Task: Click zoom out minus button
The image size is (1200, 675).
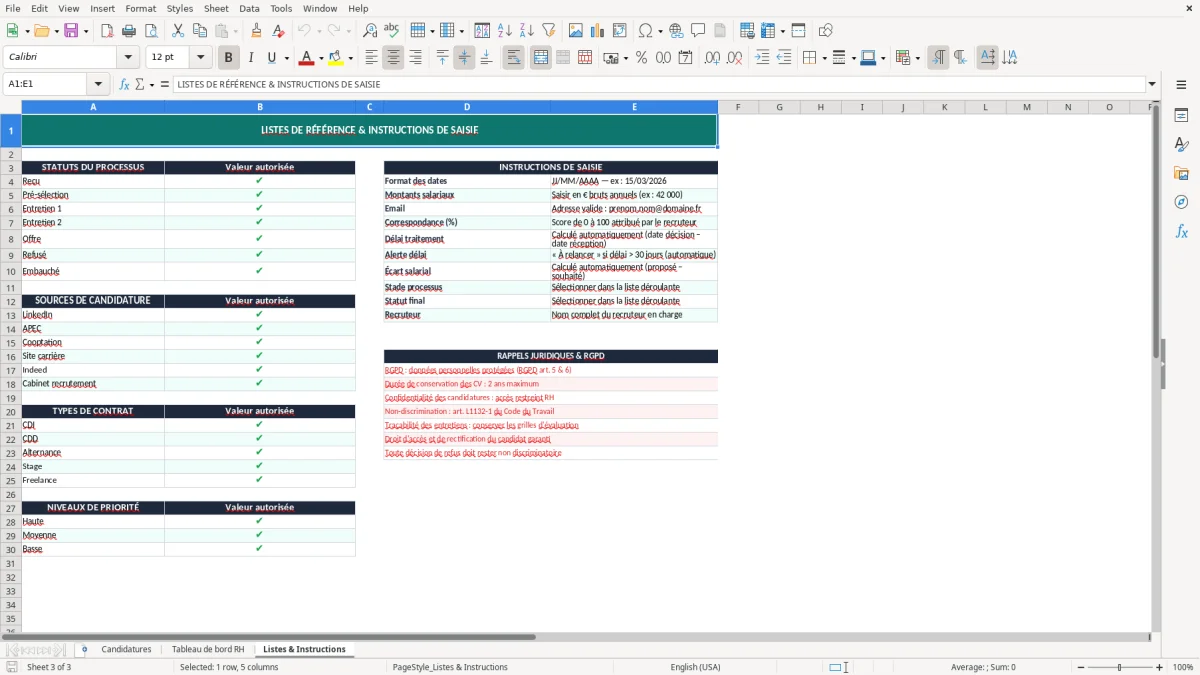Action: click(1081, 667)
